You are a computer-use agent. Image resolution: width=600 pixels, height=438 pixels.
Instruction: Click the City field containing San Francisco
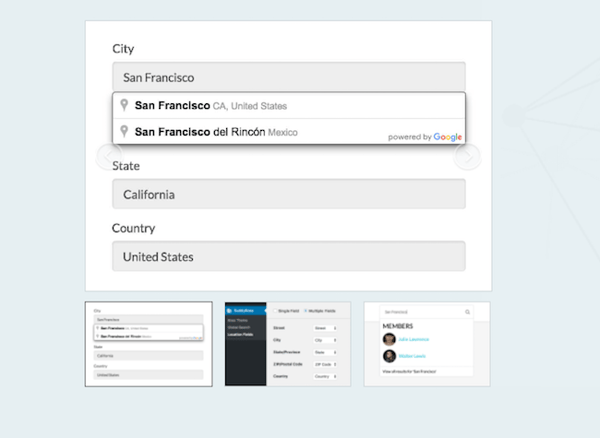point(289,77)
